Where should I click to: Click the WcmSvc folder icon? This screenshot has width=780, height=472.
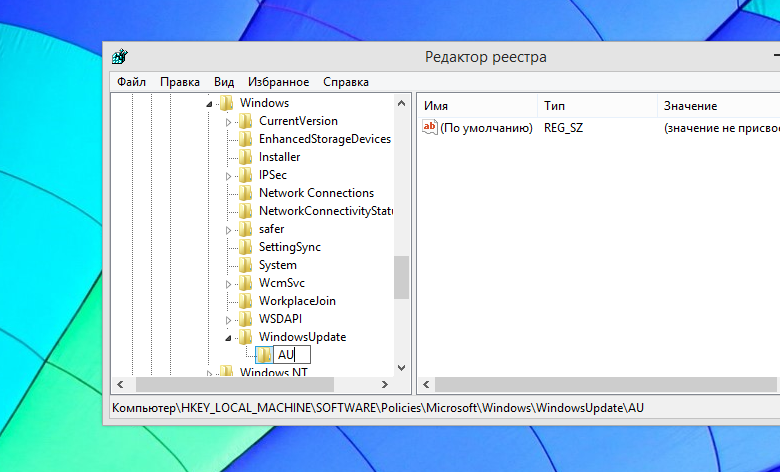245,283
